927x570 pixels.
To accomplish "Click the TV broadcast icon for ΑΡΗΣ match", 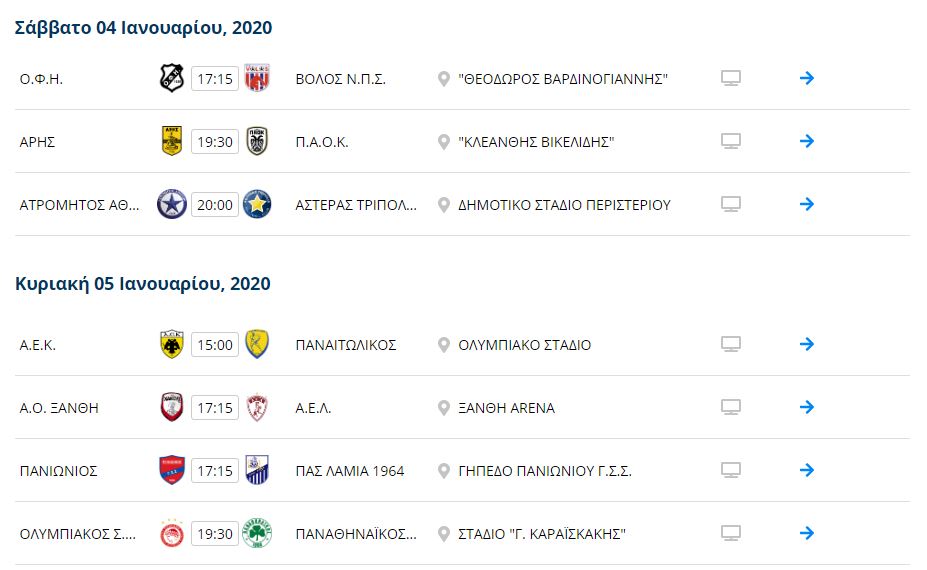I will tap(731, 141).
